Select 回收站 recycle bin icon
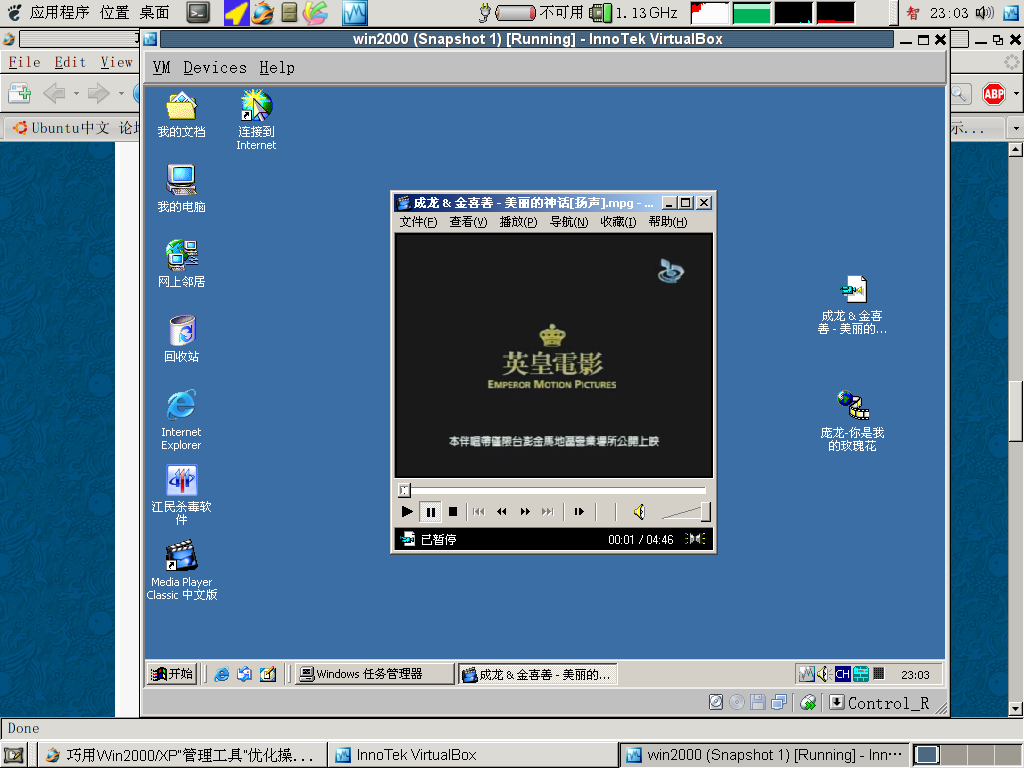This screenshot has width=1024, height=768. click(182, 339)
